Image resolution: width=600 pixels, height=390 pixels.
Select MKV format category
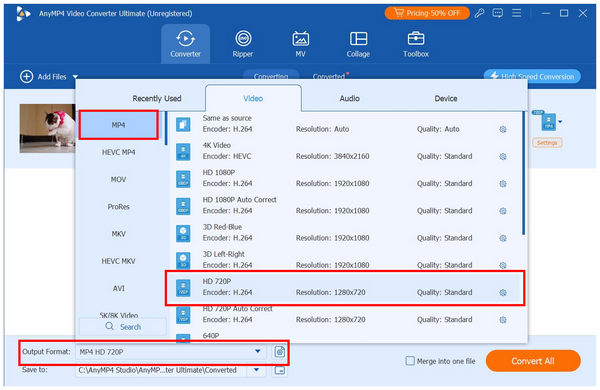click(x=118, y=234)
